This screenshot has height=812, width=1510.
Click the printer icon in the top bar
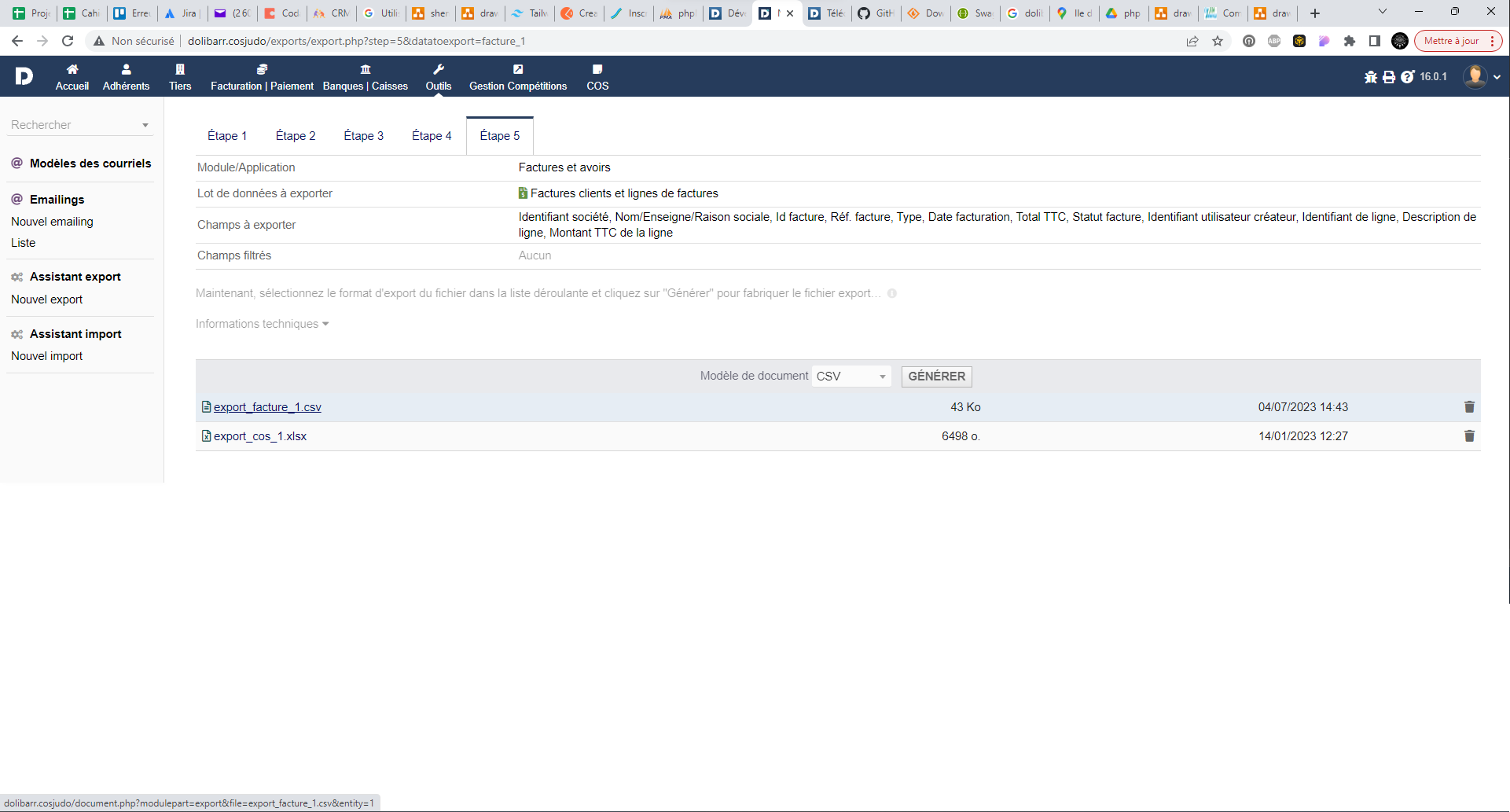(1389, 77)
